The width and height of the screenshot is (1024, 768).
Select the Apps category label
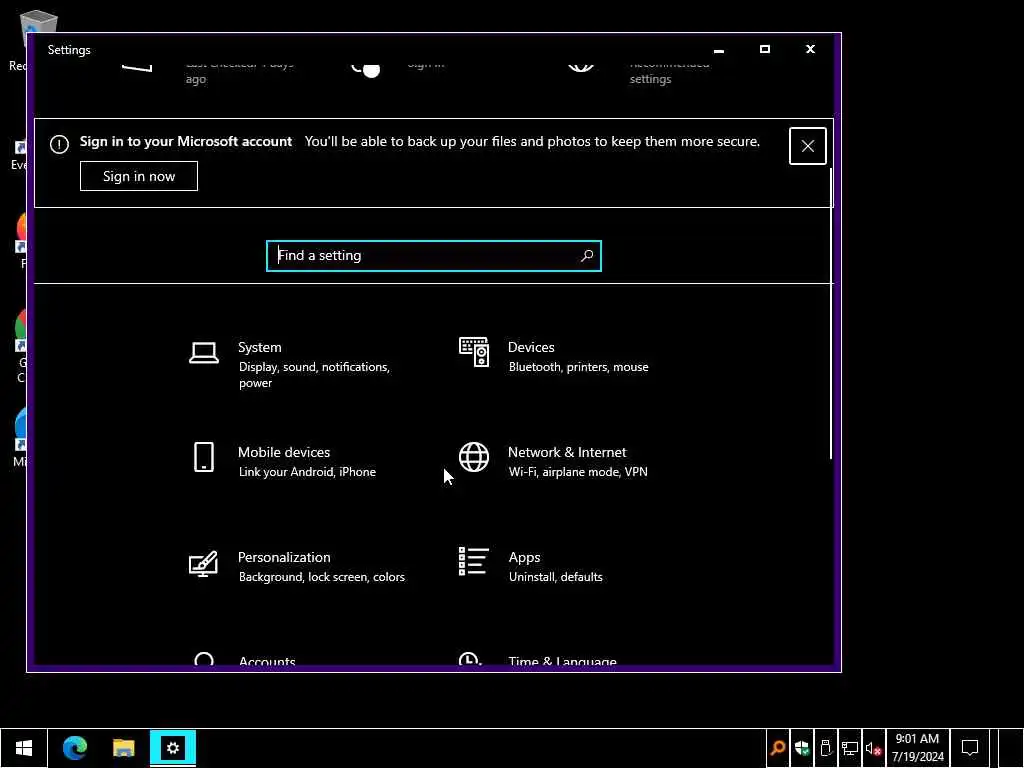tap(524, 558)
